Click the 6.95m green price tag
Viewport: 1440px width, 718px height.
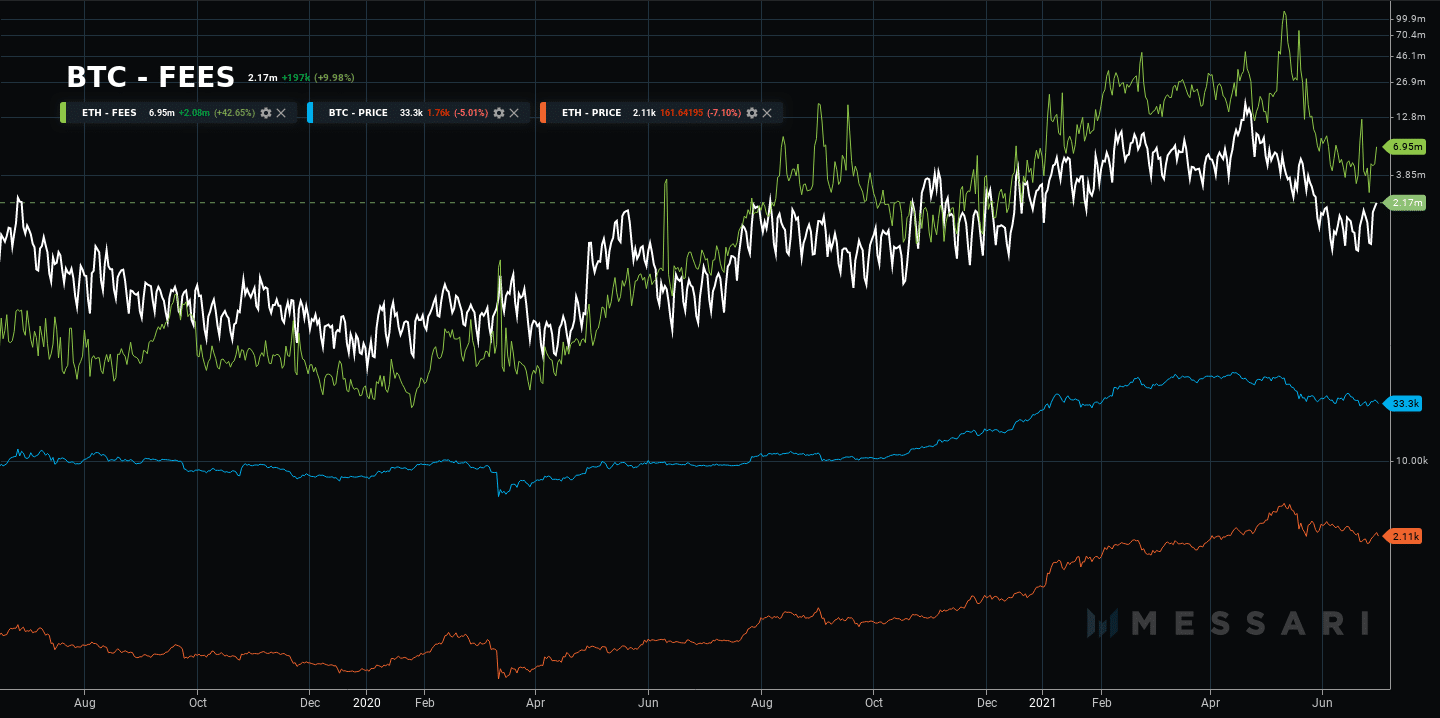click(x=1405, y=146)
